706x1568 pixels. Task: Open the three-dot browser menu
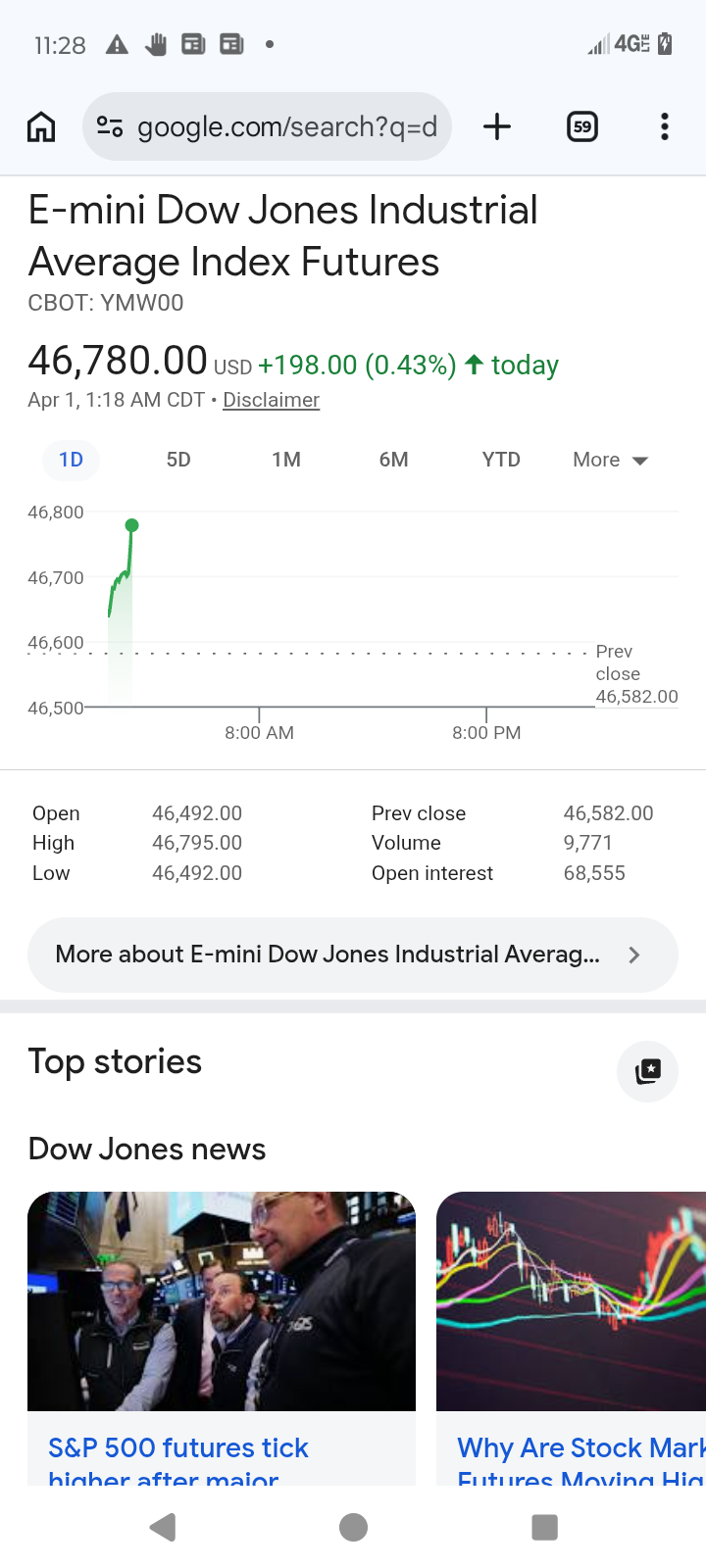click(664, 126)
